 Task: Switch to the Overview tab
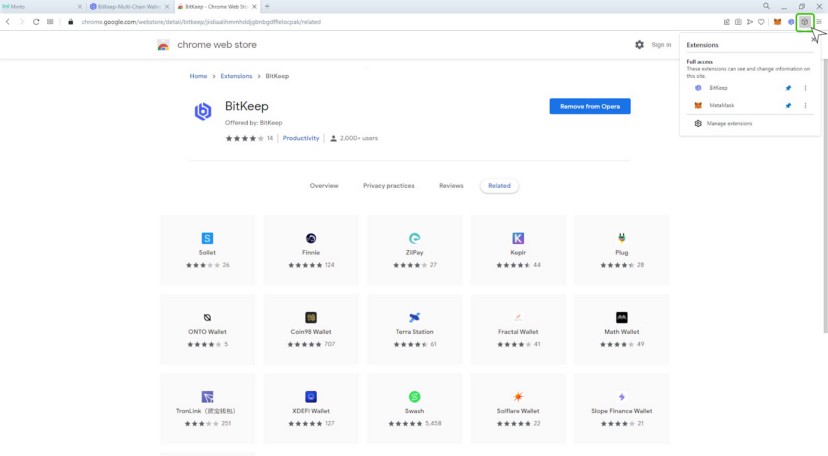324,186
